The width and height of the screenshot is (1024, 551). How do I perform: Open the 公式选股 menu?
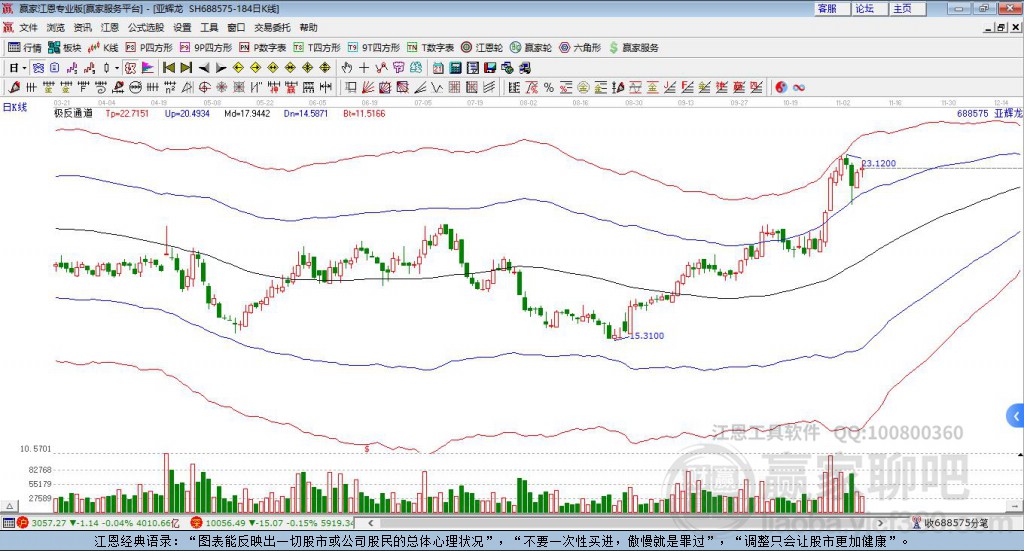(146, 27)
